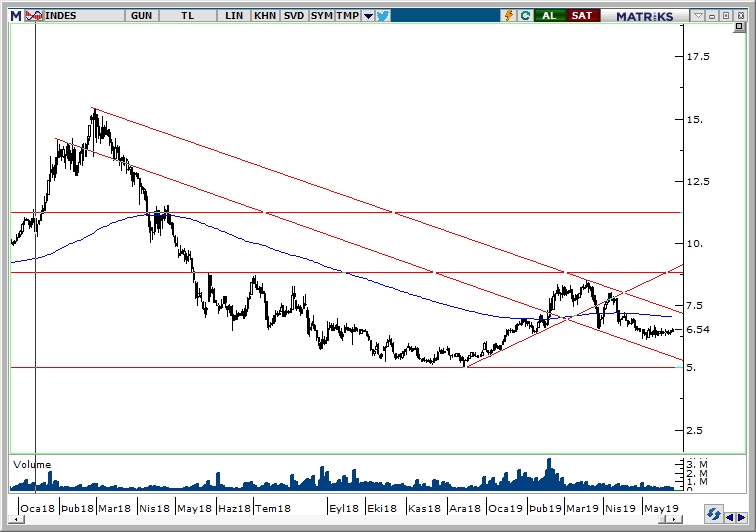
Task: Click the Nis18 date axis label
Action: point(154,508)
